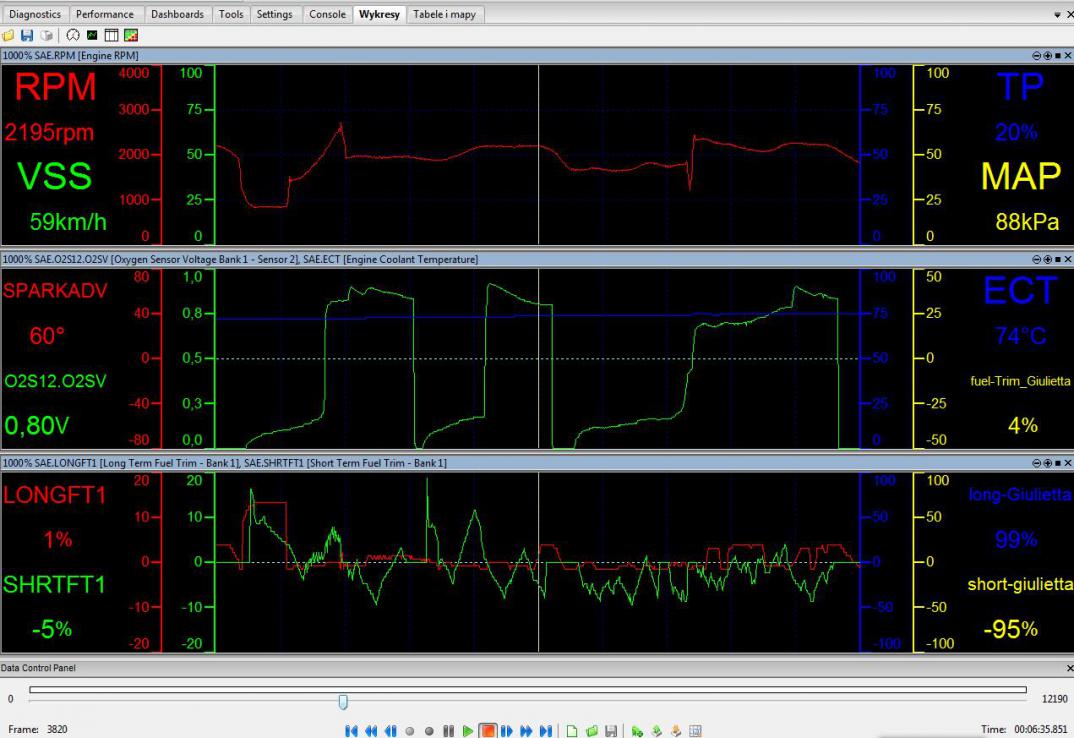Zoom in the Oxygen Sensor Voltage chart panel
Screen dimensions: 1074x738
pos(1047,259)
